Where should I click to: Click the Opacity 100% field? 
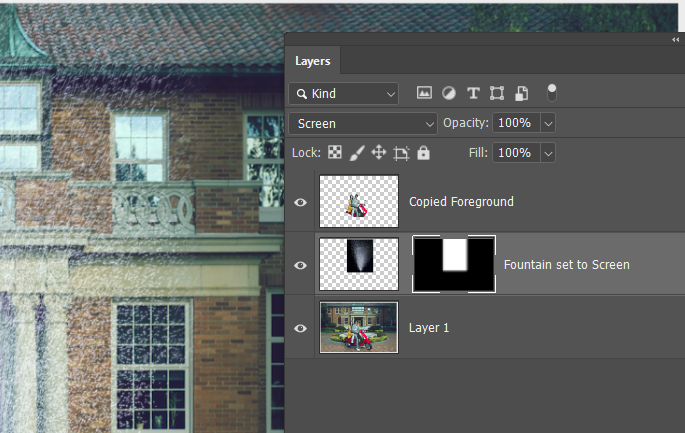(516, 123)
